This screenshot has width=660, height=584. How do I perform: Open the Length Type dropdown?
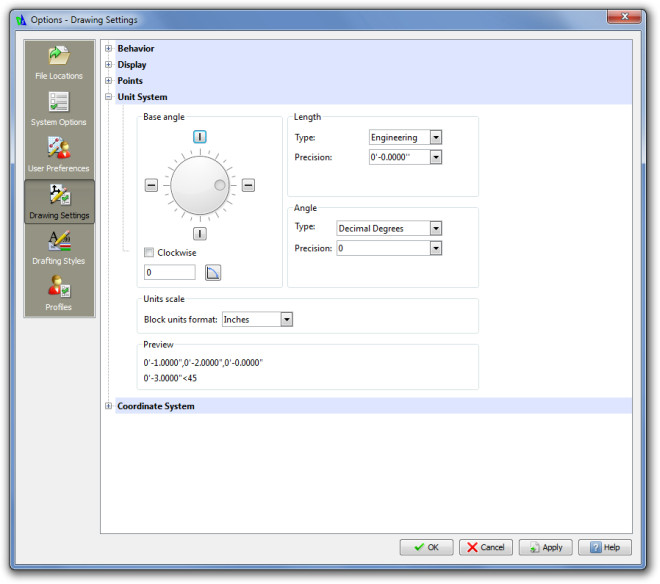436,137
